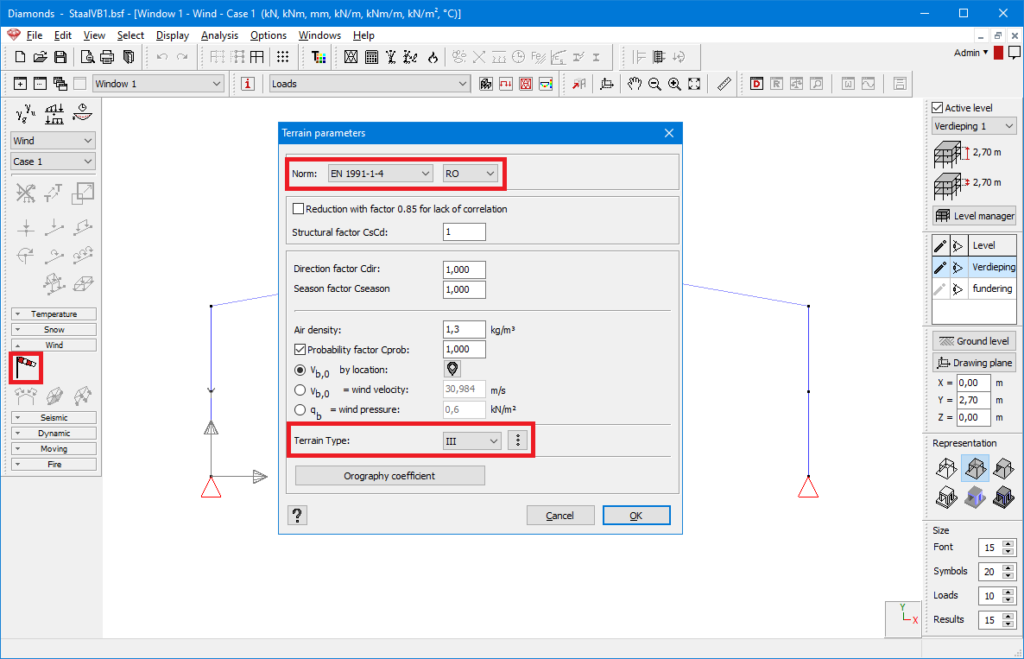Click the question mark help icon
The height and width of the screenshot is (659, 1024).
click(x=298, y=515)
